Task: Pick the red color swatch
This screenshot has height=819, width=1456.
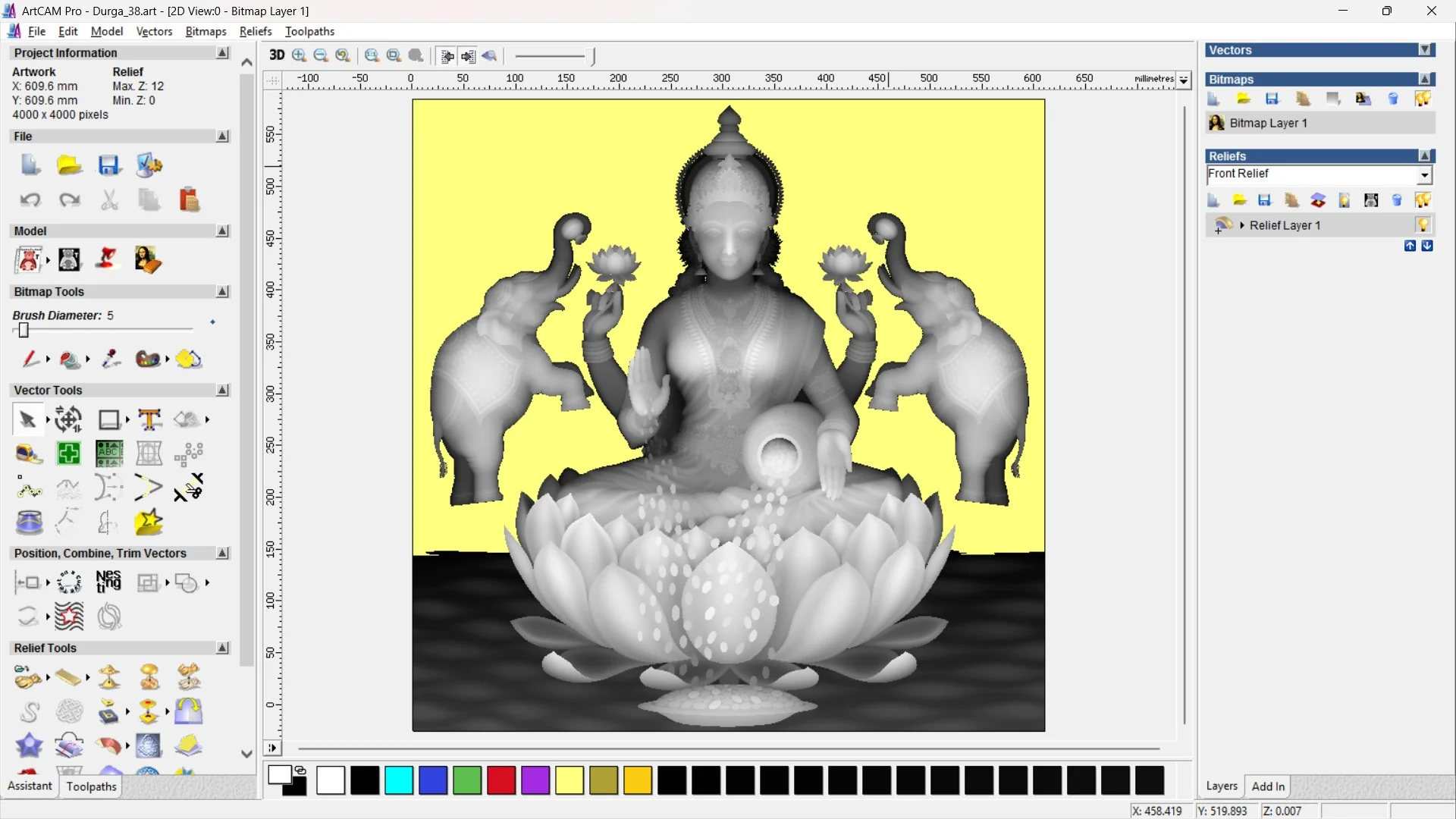Action: click(x=501, y=780)
